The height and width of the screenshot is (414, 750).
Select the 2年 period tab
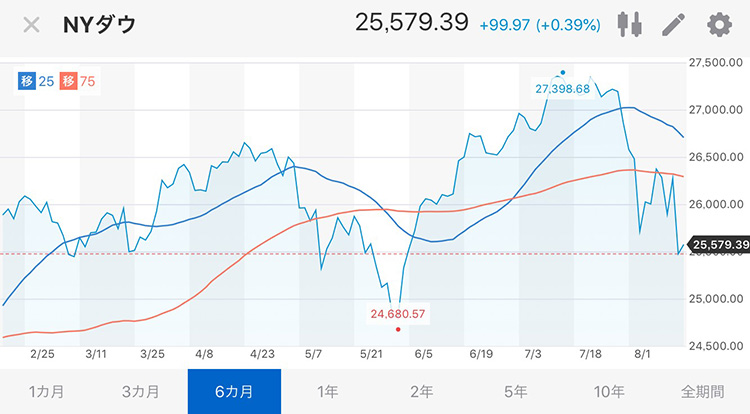tap(421, 392)
